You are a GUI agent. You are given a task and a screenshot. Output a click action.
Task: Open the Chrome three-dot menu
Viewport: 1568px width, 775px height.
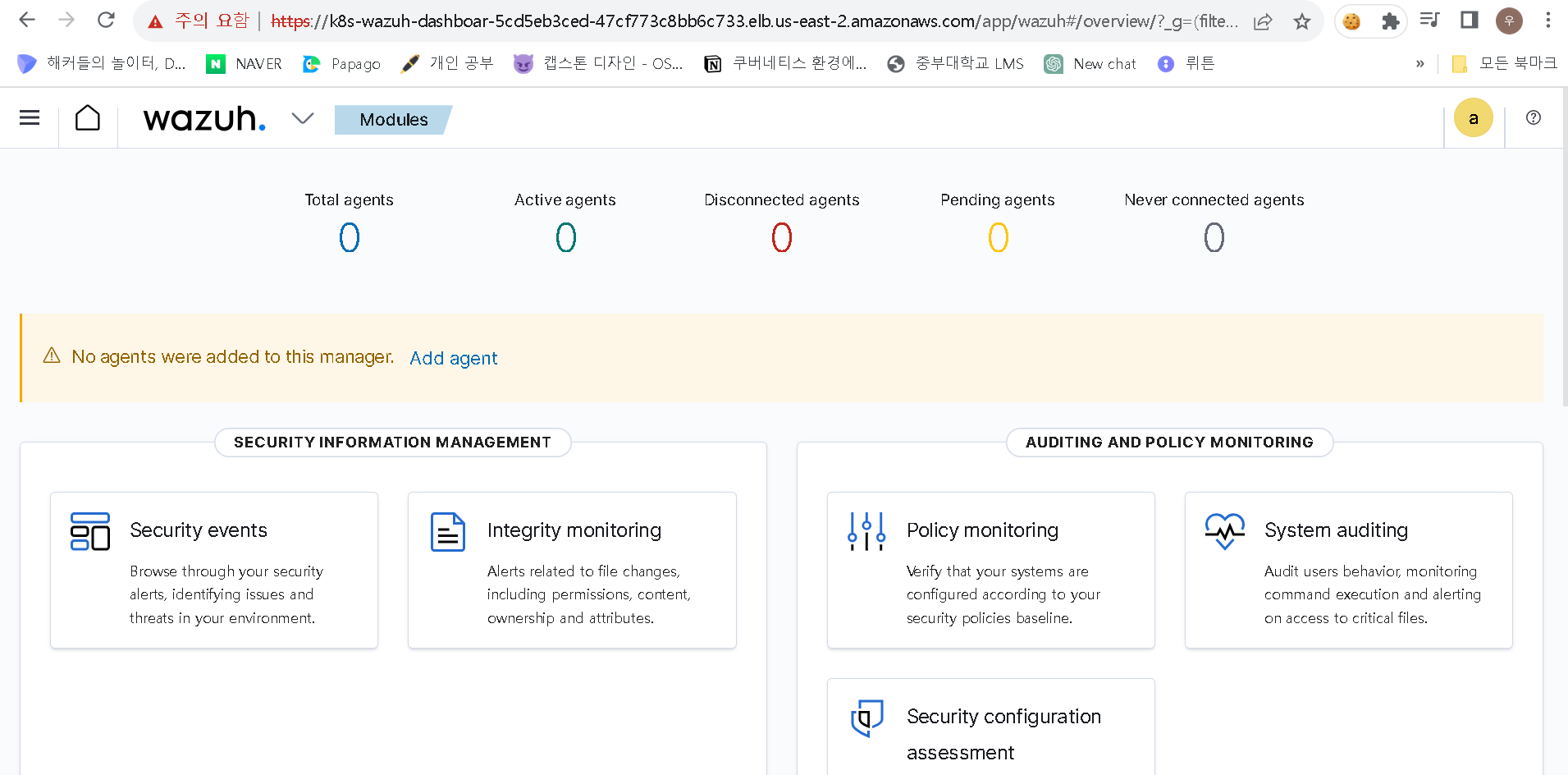[1547, 20]
